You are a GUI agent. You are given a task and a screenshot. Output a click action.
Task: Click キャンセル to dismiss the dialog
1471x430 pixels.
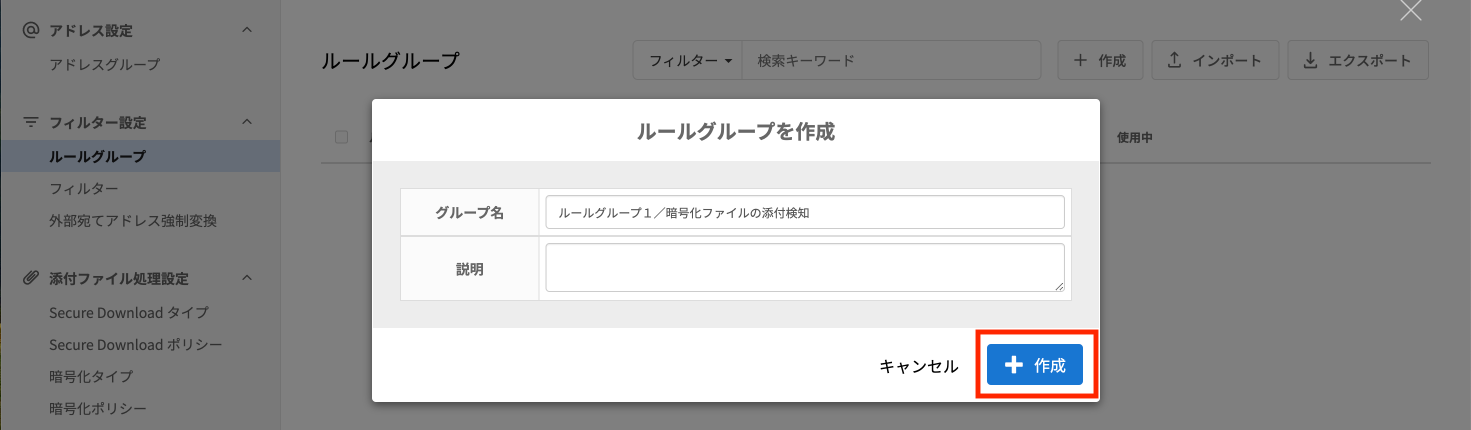918,366
